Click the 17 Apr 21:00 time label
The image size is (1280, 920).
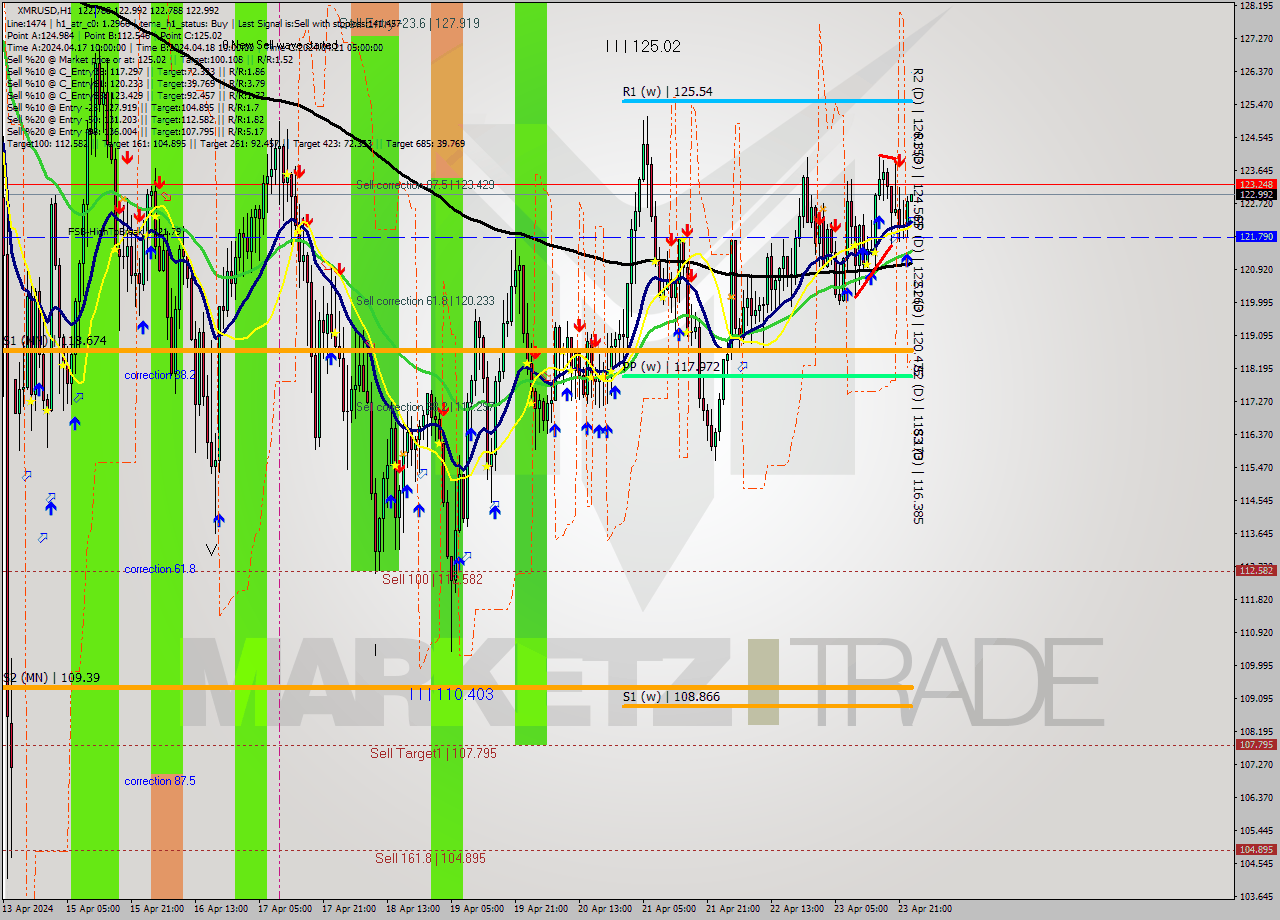click(349, 909)
